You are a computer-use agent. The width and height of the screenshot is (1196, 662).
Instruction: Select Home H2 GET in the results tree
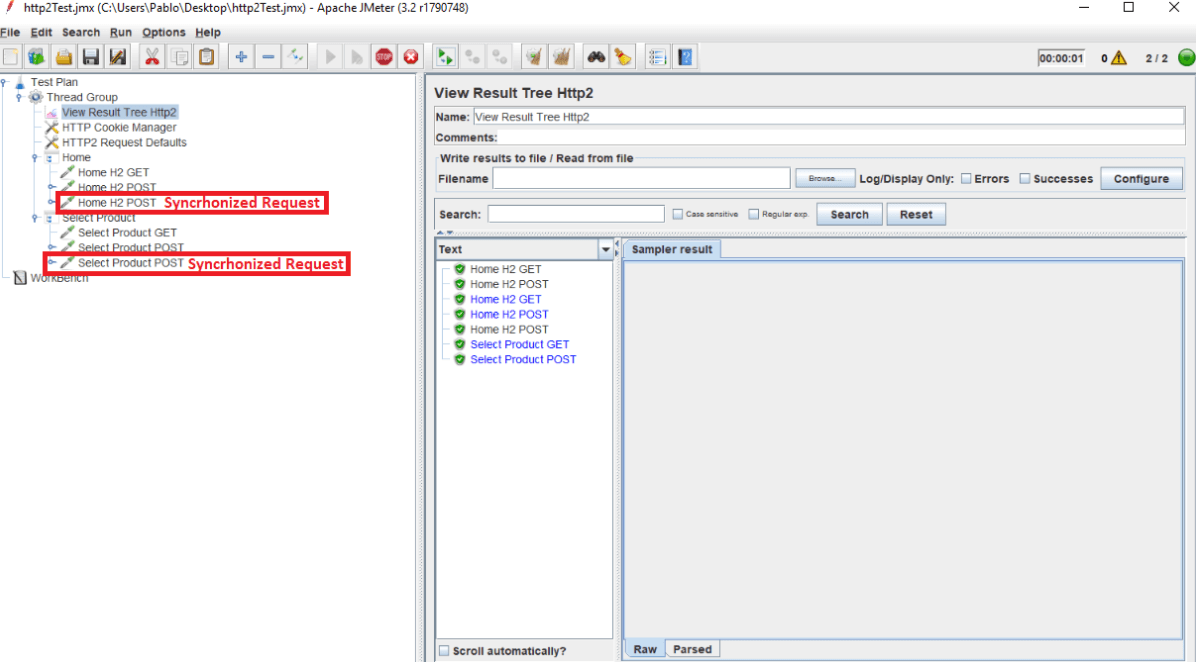pos(504,268)
